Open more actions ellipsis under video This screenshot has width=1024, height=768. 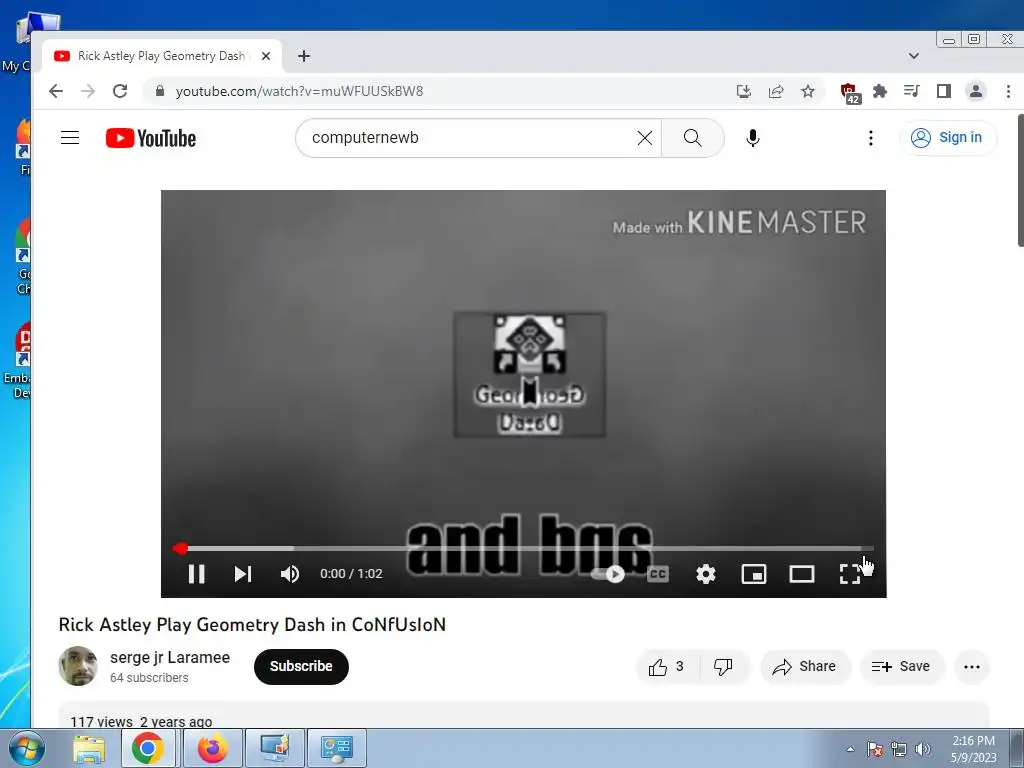972,667
